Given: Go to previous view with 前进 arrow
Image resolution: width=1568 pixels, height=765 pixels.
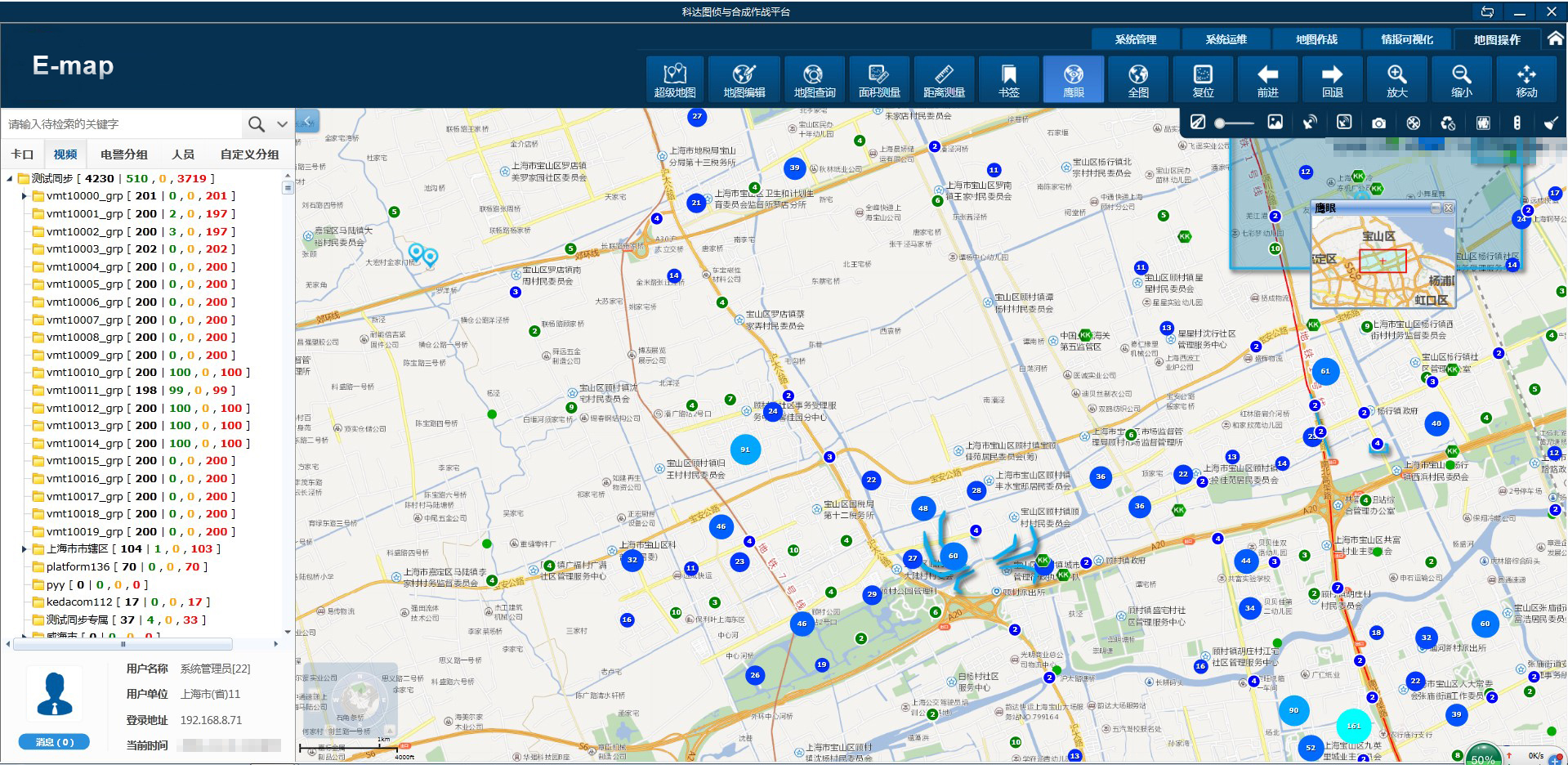Looking at the screenshot, I should 1267,79.
